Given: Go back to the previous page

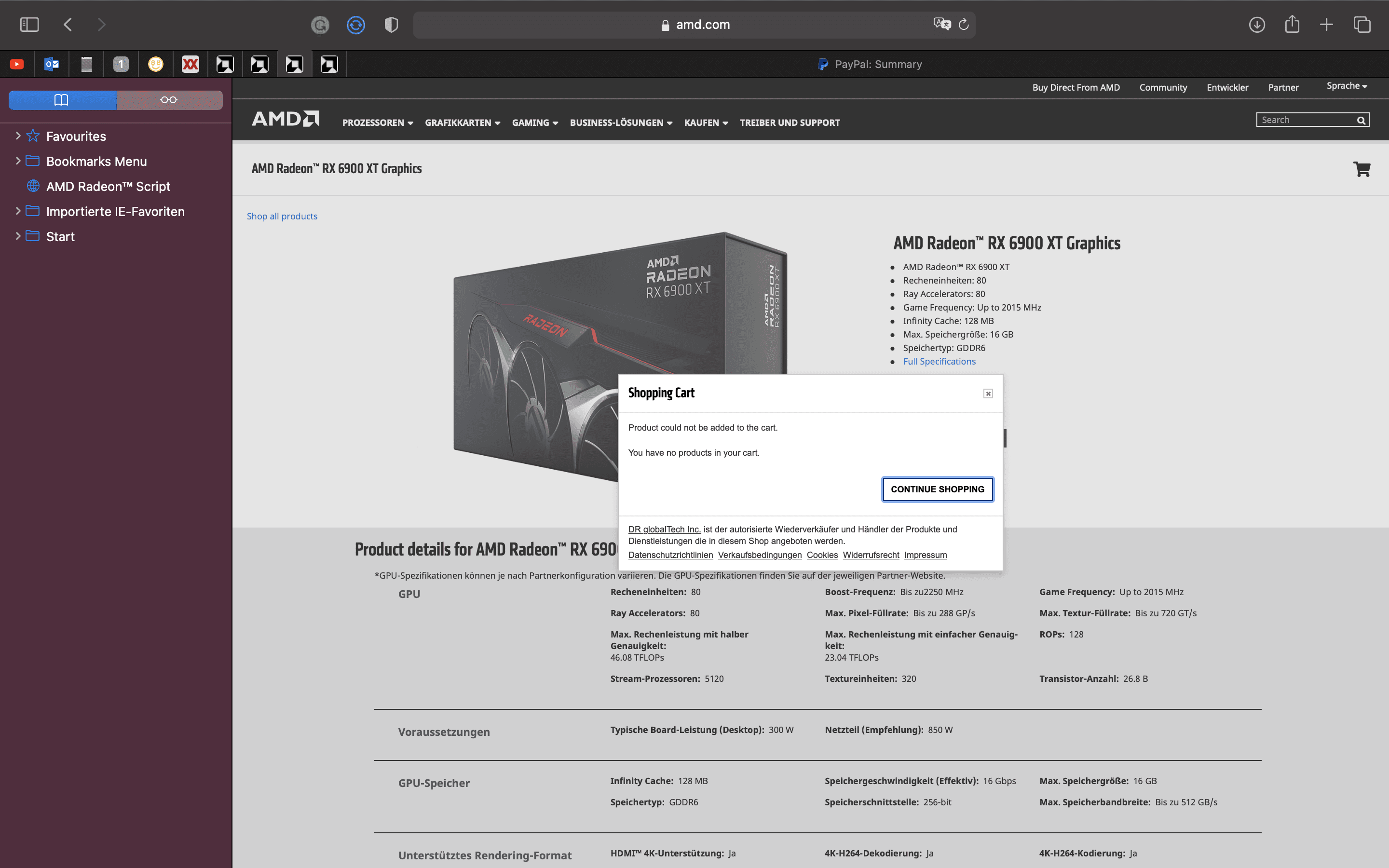Looking at the screenshot, I should 68,25.
